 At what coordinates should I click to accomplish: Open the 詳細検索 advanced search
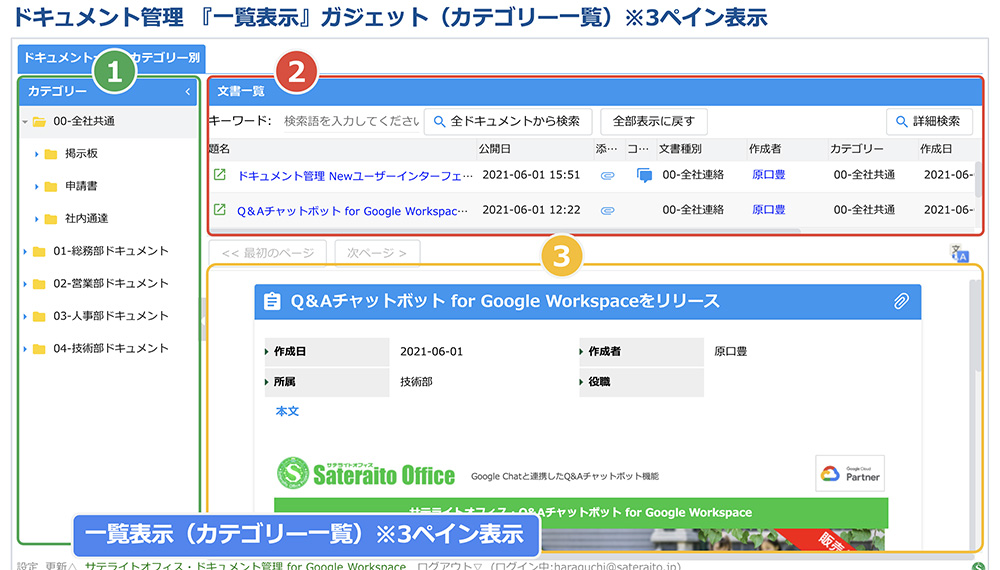[929, 121]
